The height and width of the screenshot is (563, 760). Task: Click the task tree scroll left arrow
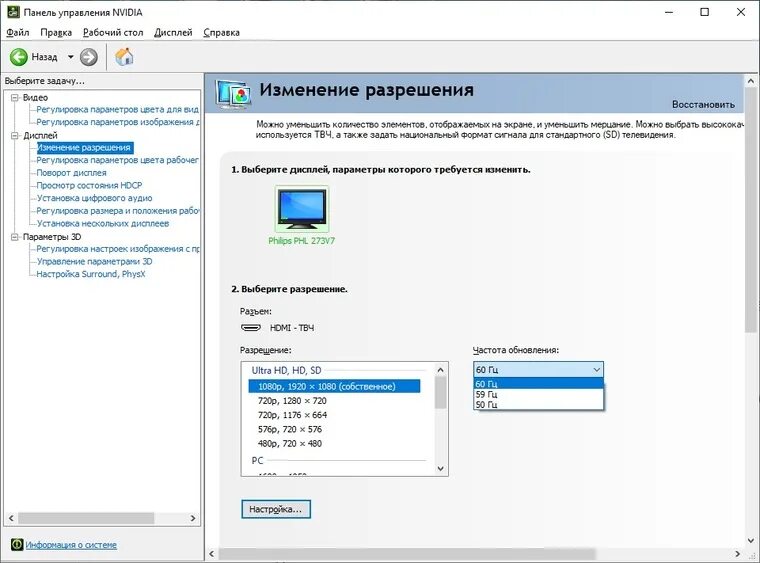click(x=11, y=518)
